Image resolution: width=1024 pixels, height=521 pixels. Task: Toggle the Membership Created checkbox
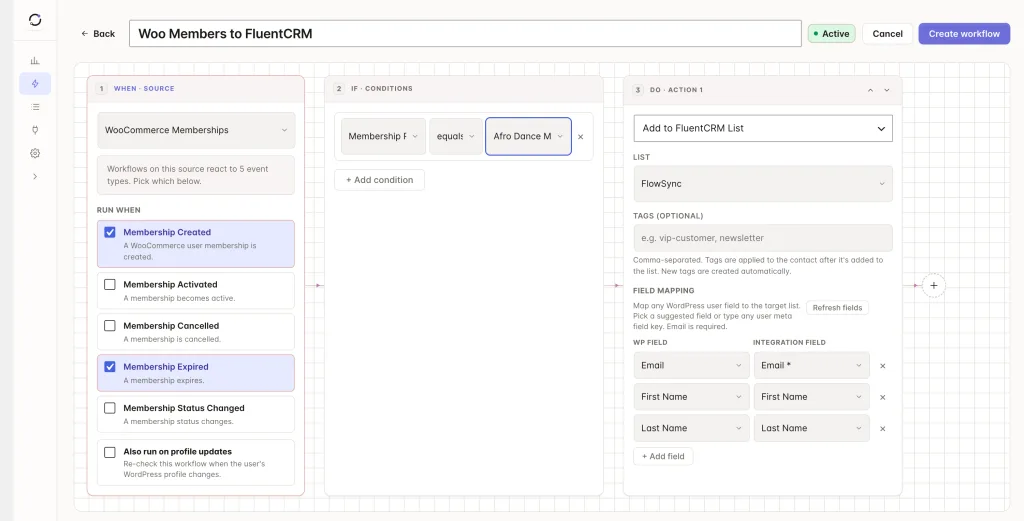coord(110,232)
